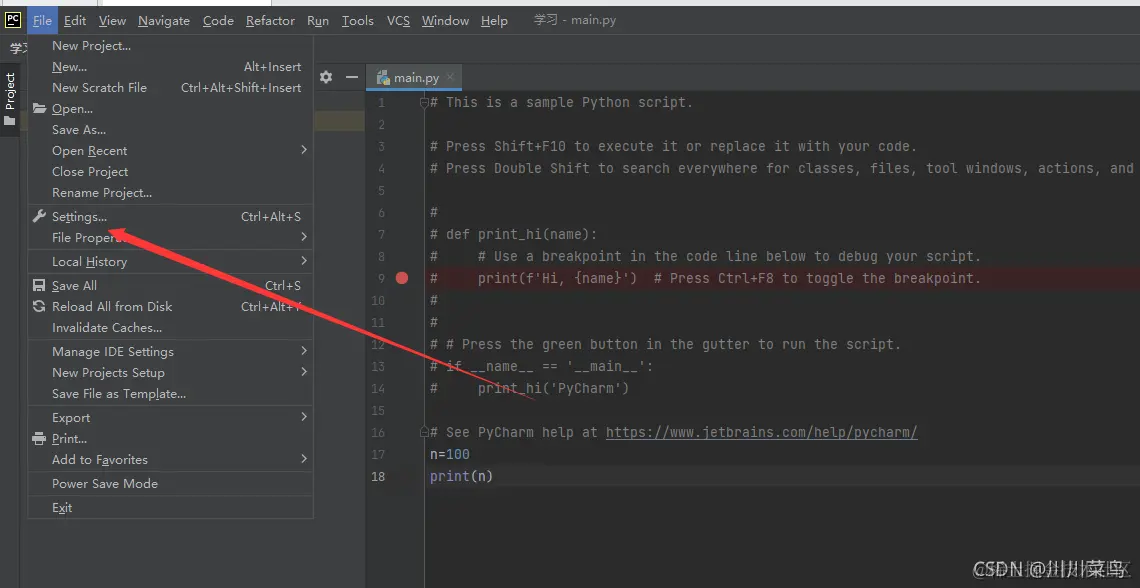Select Exit from File menu
The height and width of the screenshot is (588, 1140).
coord(170,508)
